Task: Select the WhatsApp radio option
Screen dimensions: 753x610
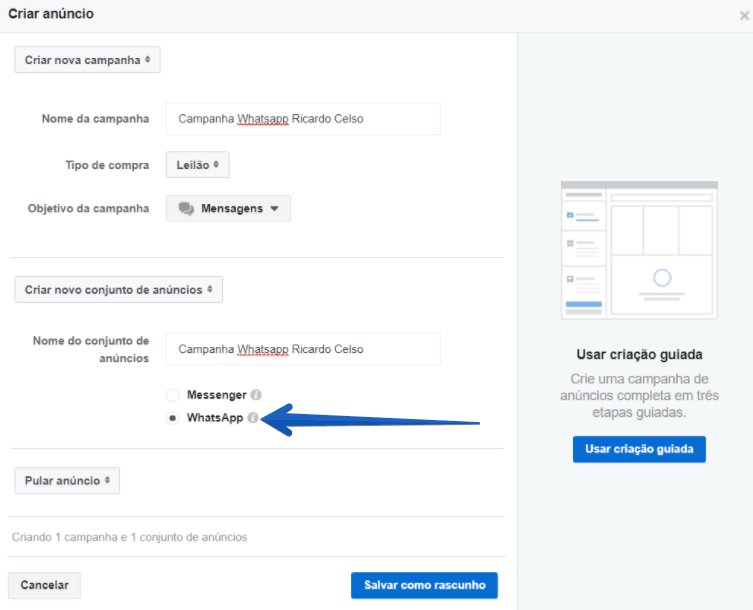Action: 172,418
